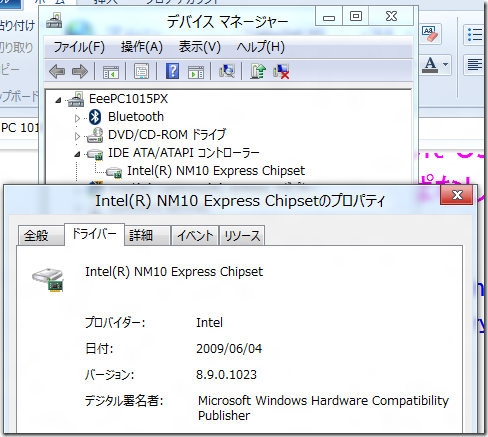Click the blue Help question mark icon
The image size is (488, 437).
(x=172, y=71)
